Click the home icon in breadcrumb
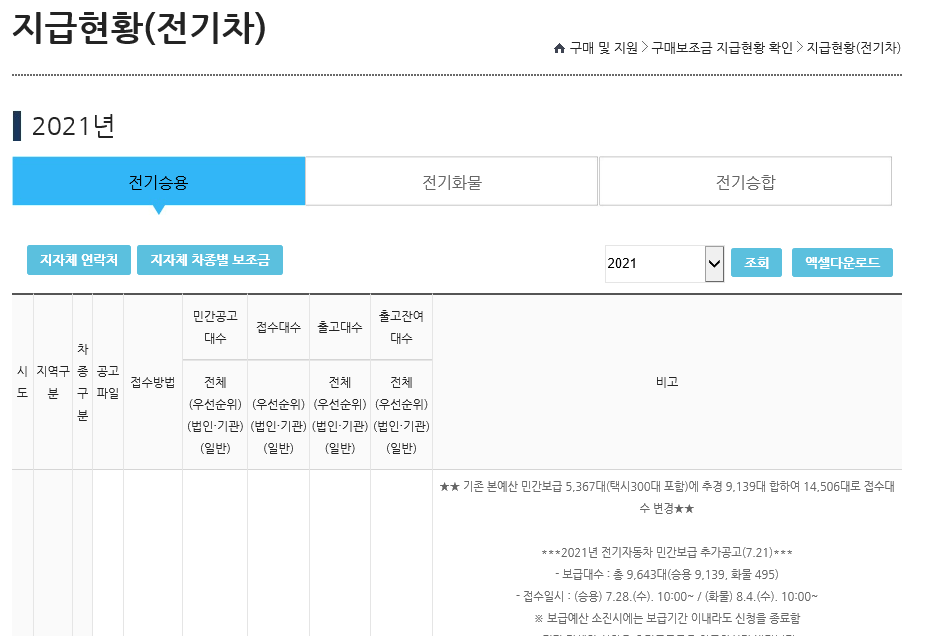This screenshot has height=636, width=925. [559, 48]
